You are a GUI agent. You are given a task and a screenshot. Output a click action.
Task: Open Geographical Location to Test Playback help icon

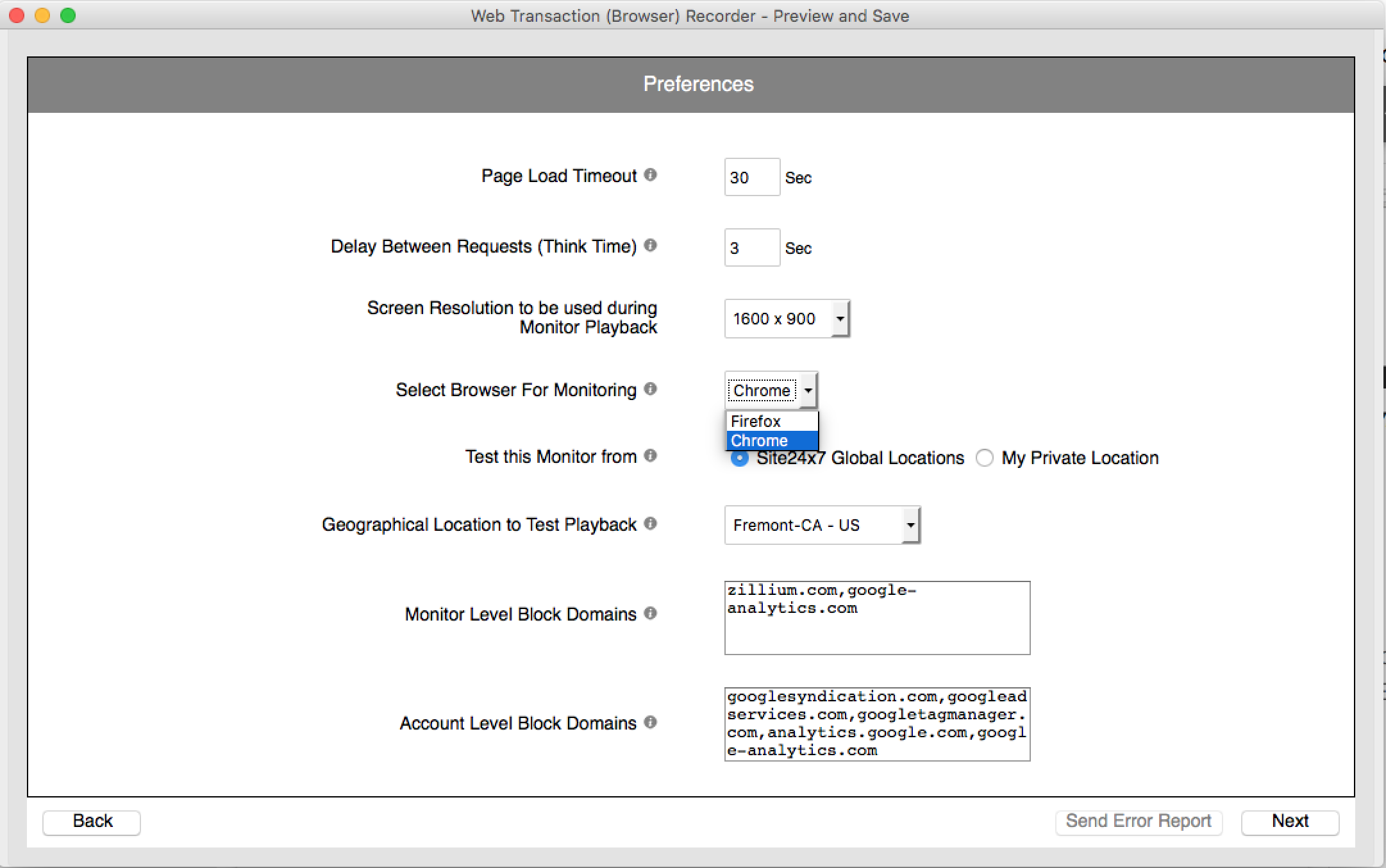pyautogui.click(x=650, y=524)
